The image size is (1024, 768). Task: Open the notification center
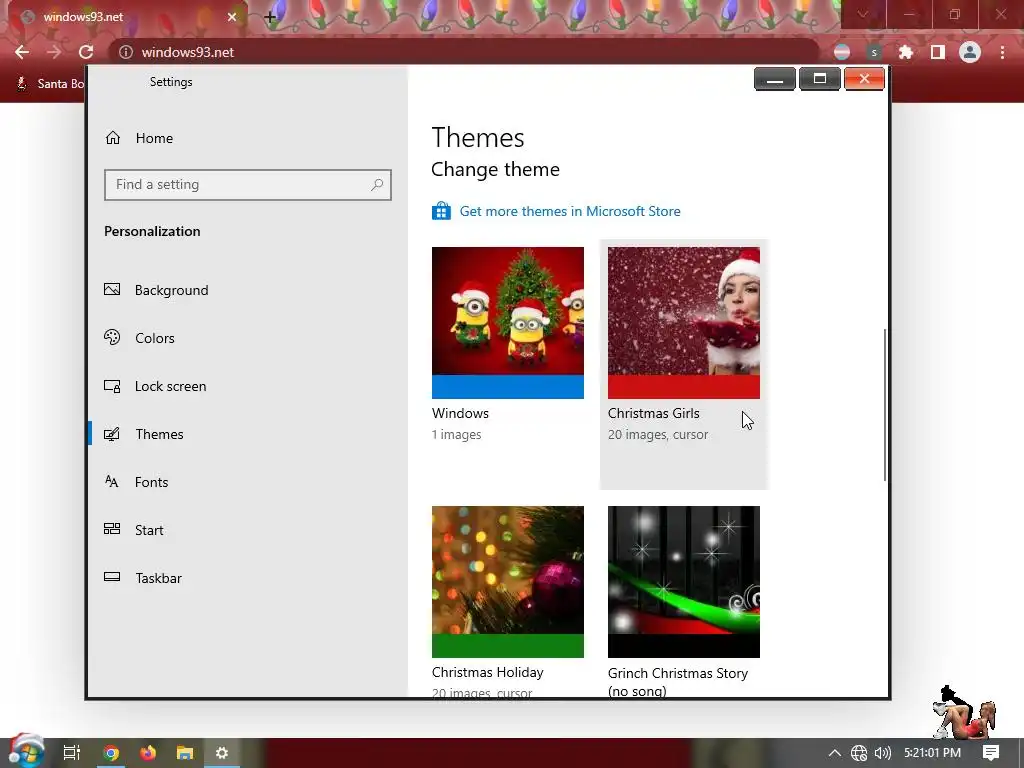click(991, 753)
